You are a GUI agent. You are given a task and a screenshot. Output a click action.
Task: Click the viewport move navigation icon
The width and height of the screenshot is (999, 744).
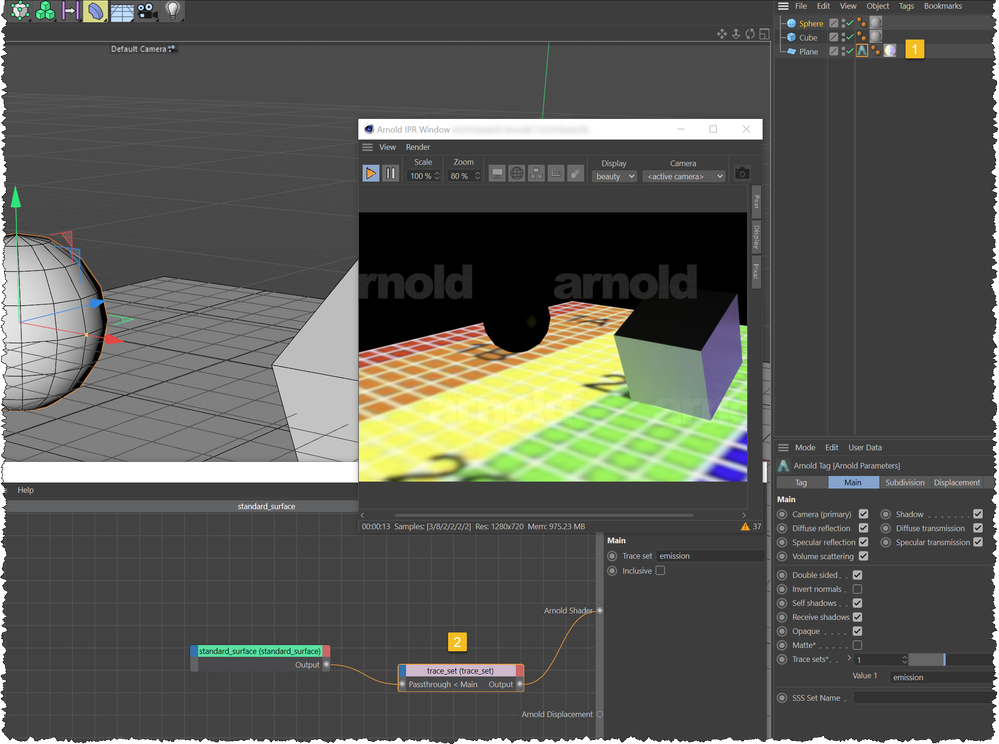click(x=721, y=34)
